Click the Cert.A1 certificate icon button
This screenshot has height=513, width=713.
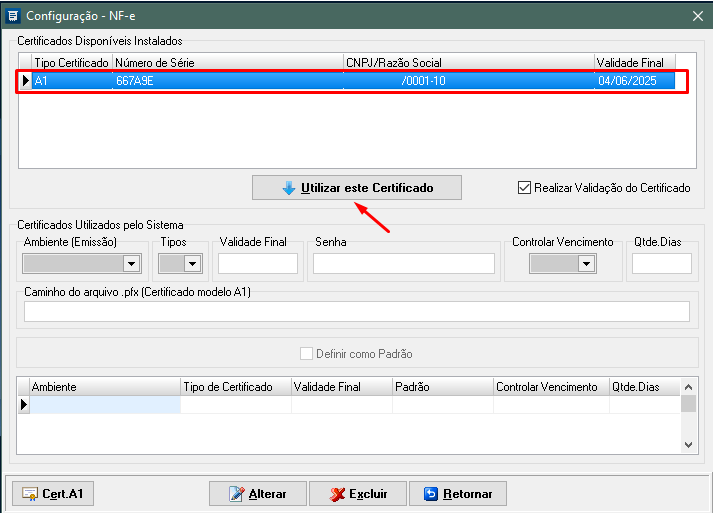[x=29, y=494]
